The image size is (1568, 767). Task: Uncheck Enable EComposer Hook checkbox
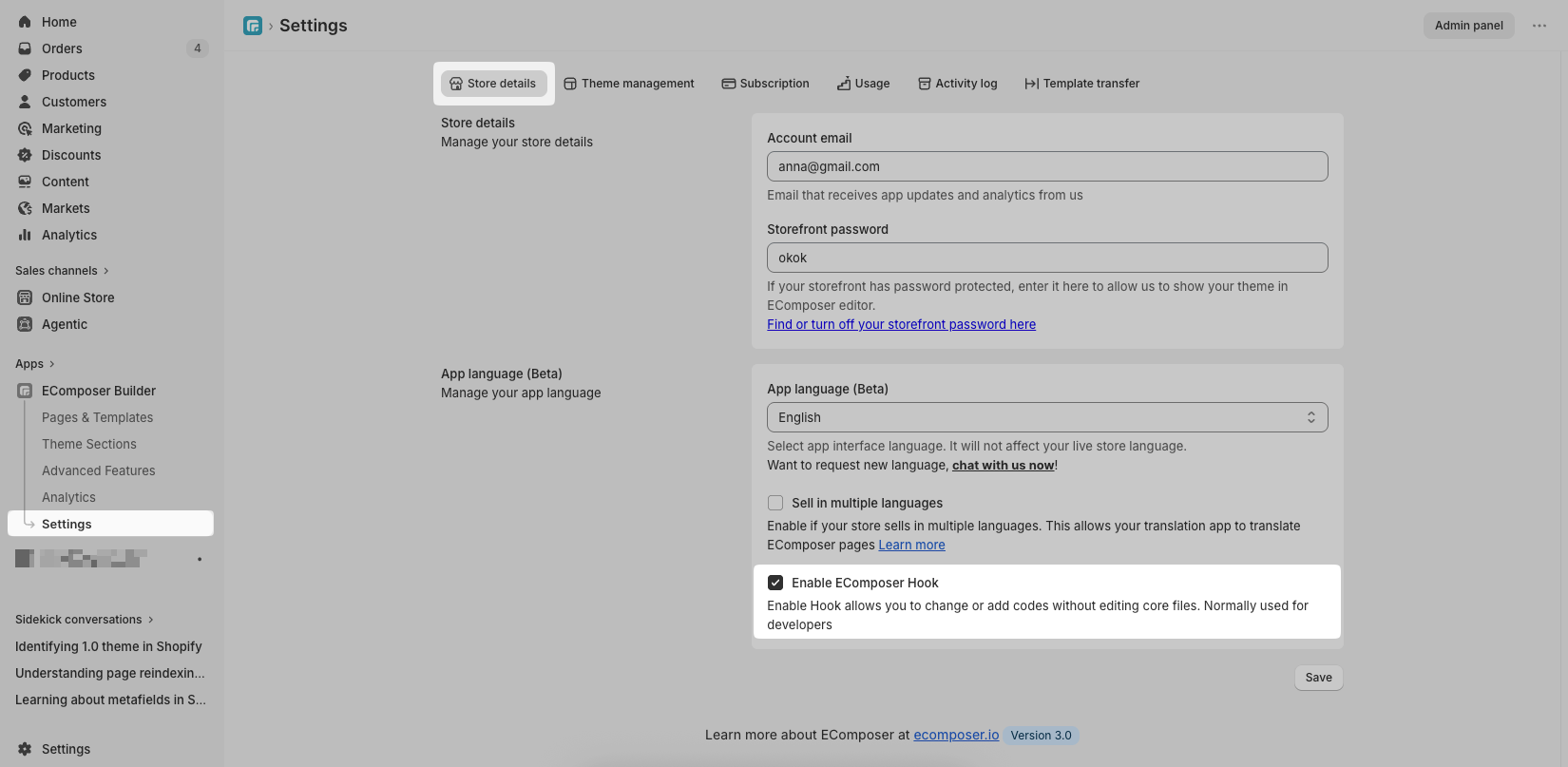(775, 583)
